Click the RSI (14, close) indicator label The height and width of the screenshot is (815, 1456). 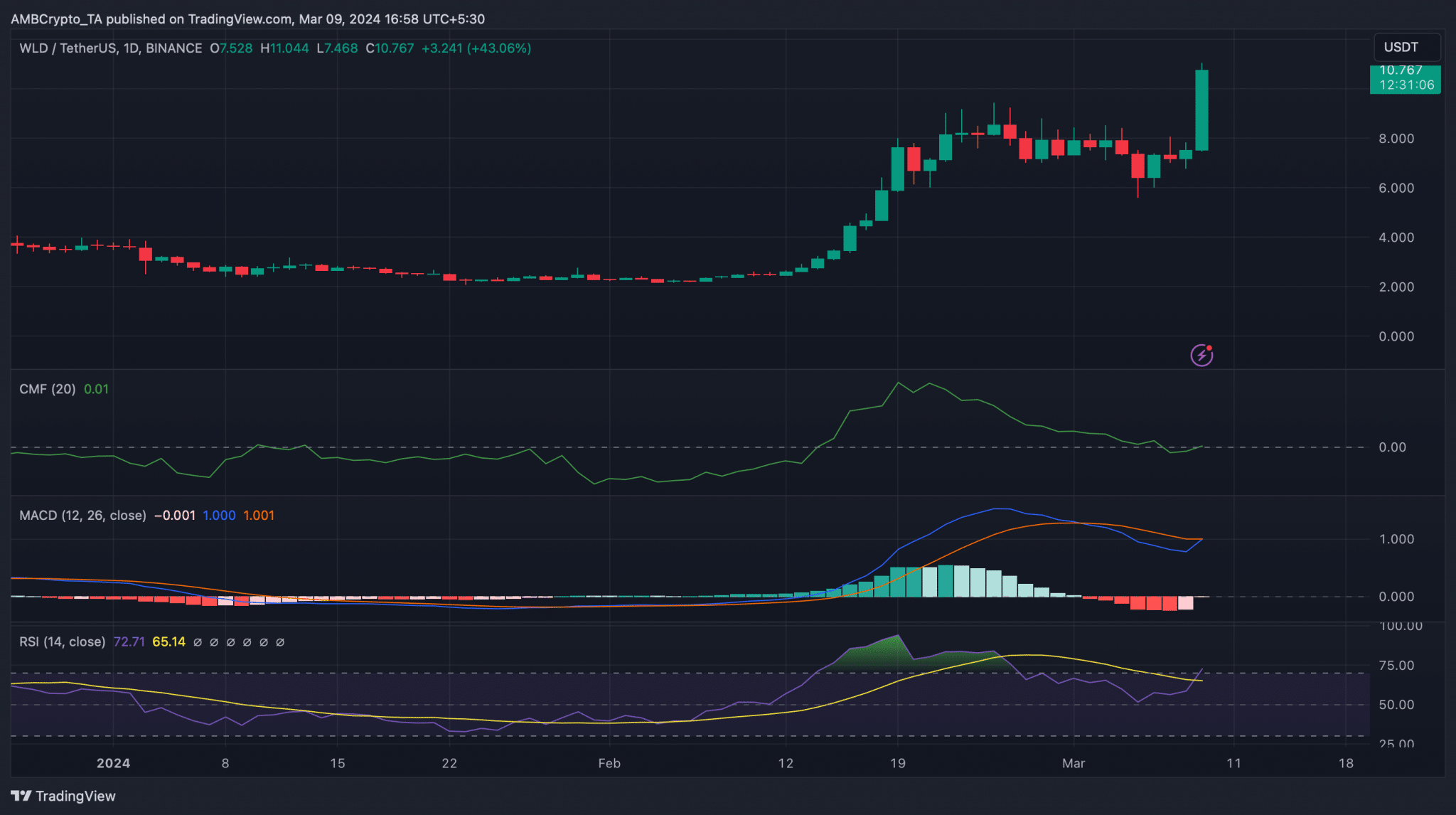pyautogui.click(x=62, y=641)
